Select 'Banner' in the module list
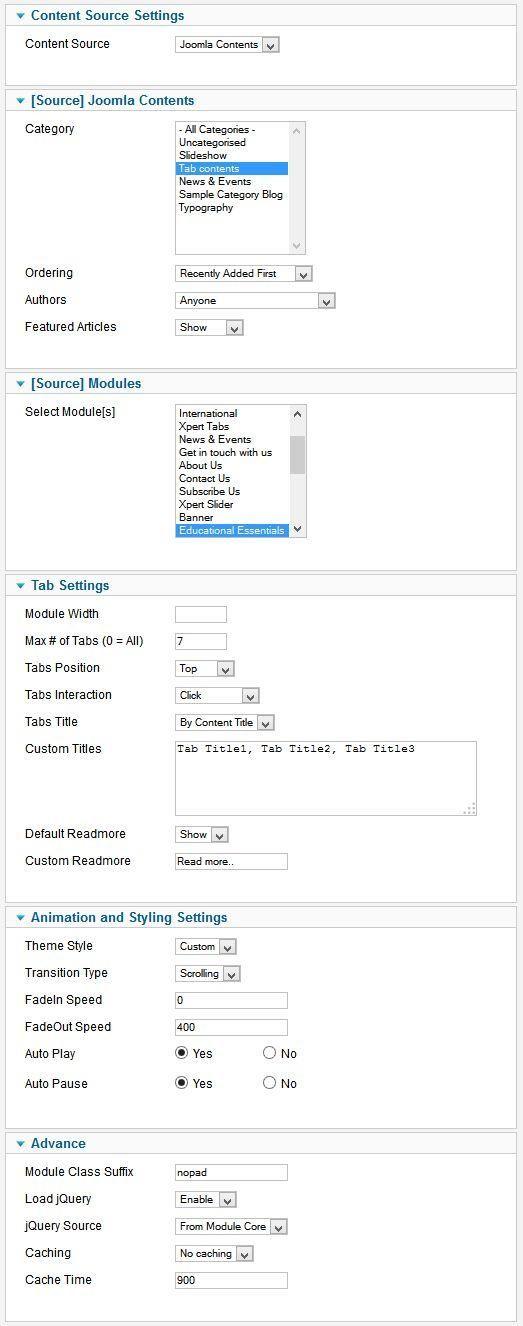Screen dimensions: 523x1326 pyautogui.click(x=232, y=518)
